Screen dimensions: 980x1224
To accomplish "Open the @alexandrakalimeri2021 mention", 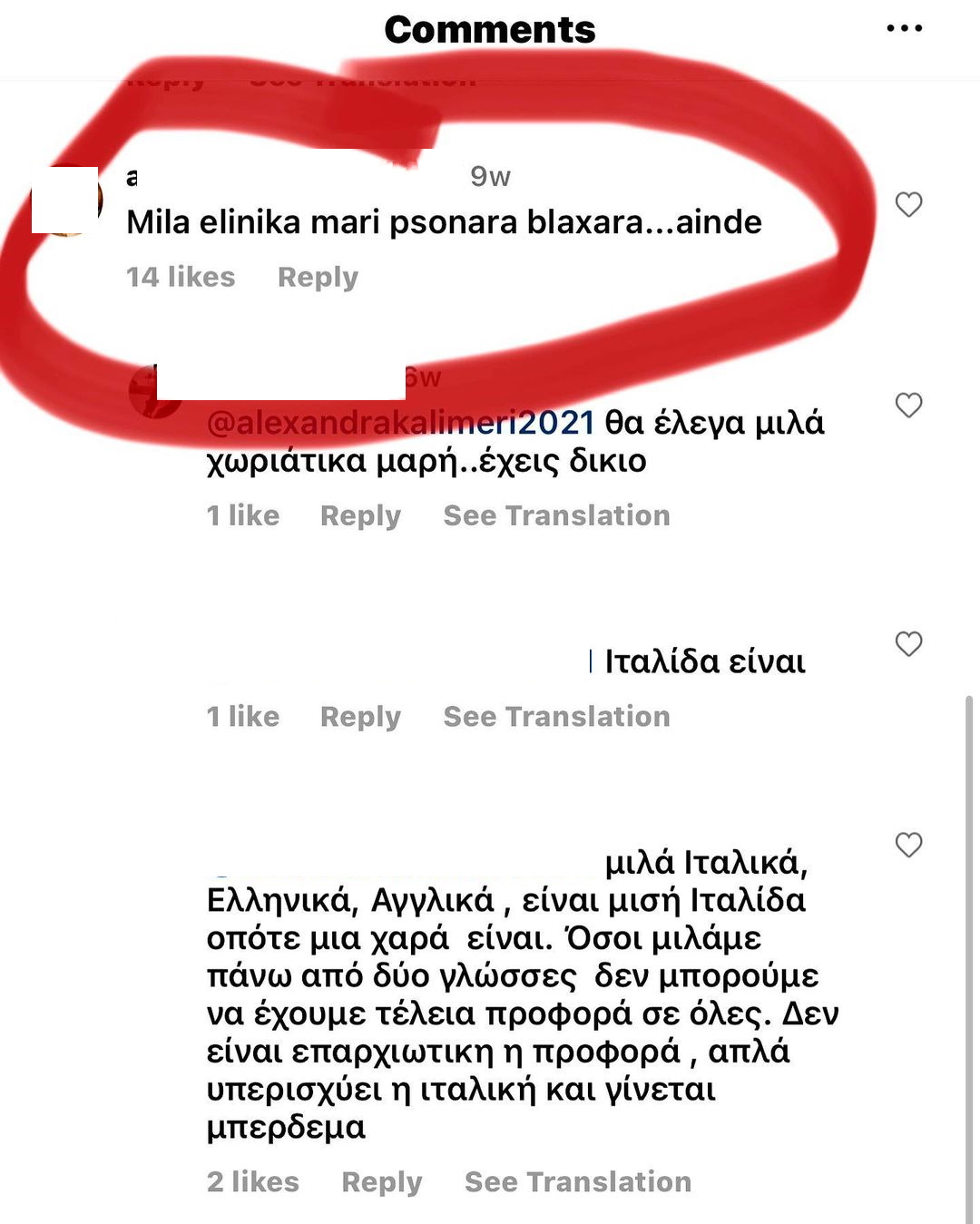I will click(400, 423).
